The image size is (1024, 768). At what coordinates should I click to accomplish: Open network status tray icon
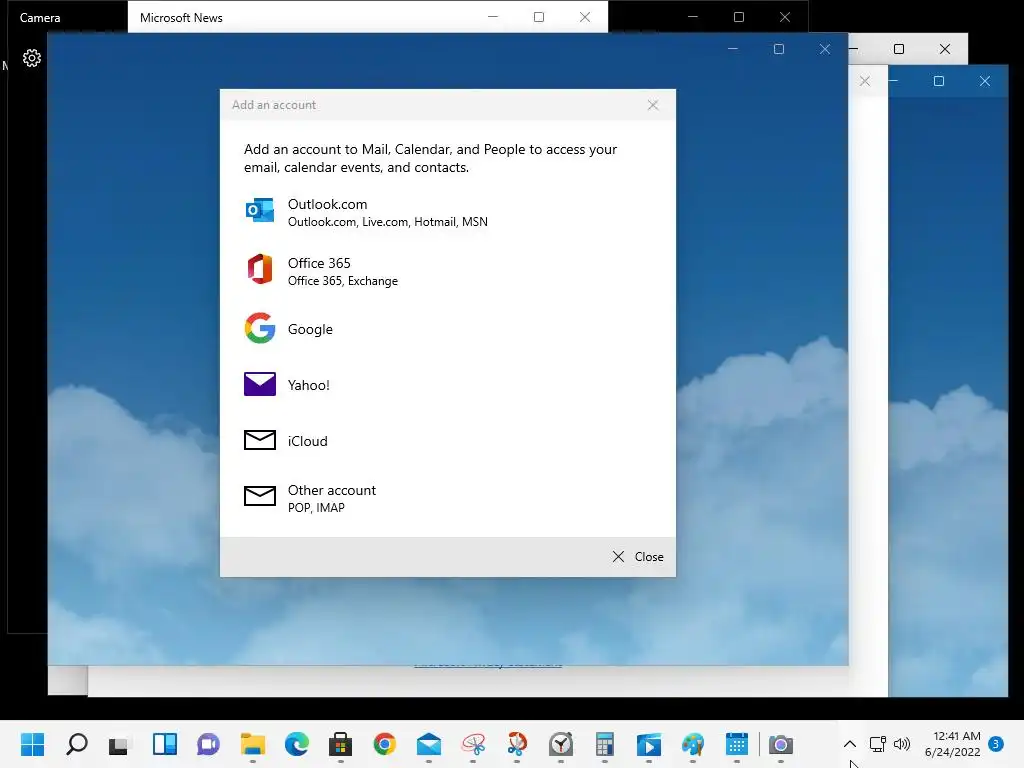[878, 744]
